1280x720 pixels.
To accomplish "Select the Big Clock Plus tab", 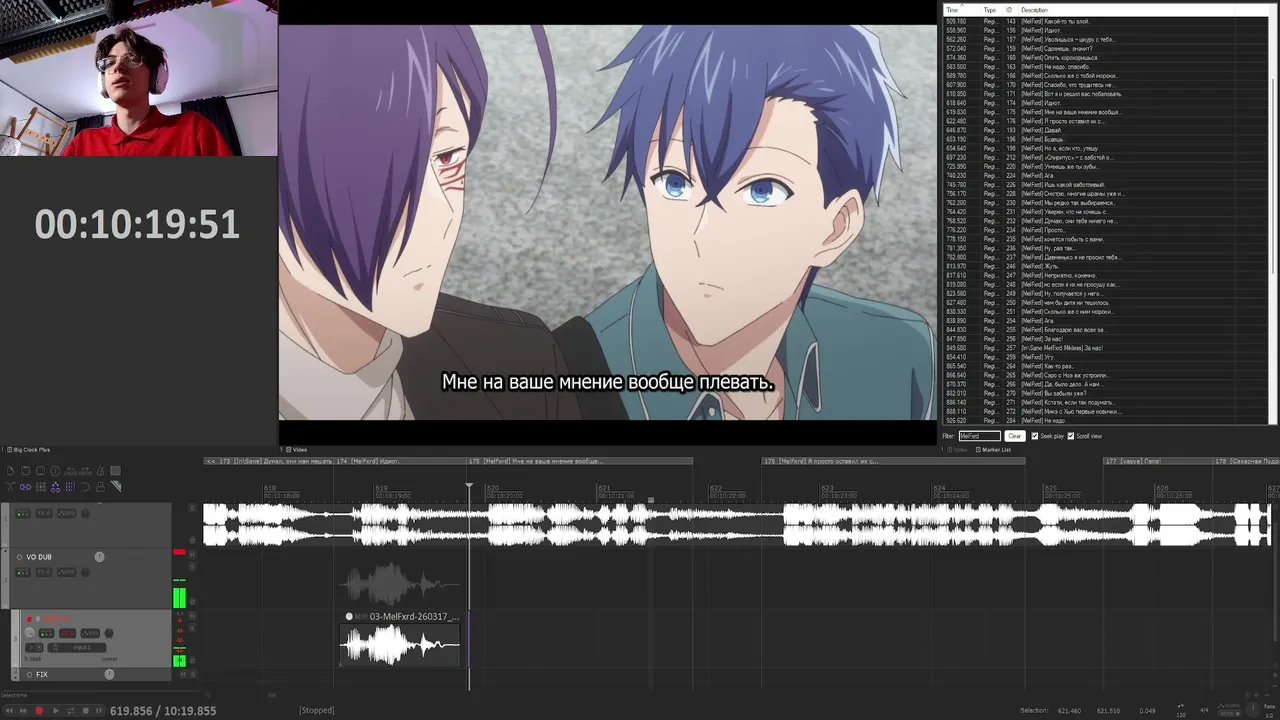I will (28, 450).
